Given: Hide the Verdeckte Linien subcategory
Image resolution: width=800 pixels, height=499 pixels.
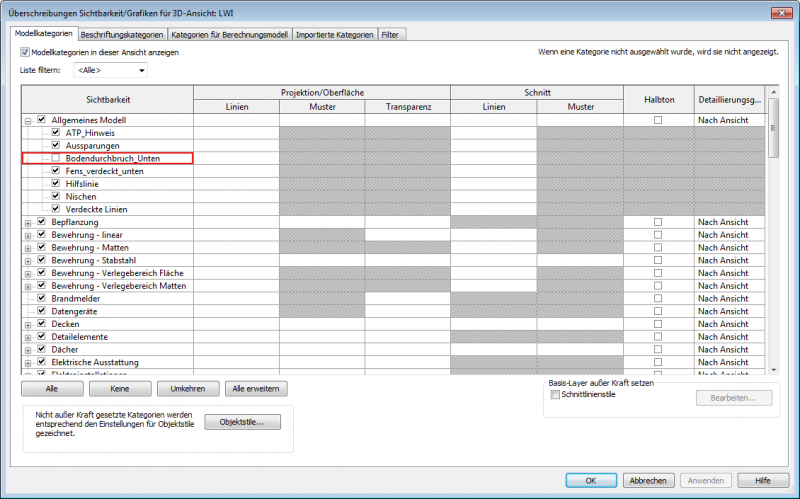Looking at the screenshot, I should coord(56,209).
